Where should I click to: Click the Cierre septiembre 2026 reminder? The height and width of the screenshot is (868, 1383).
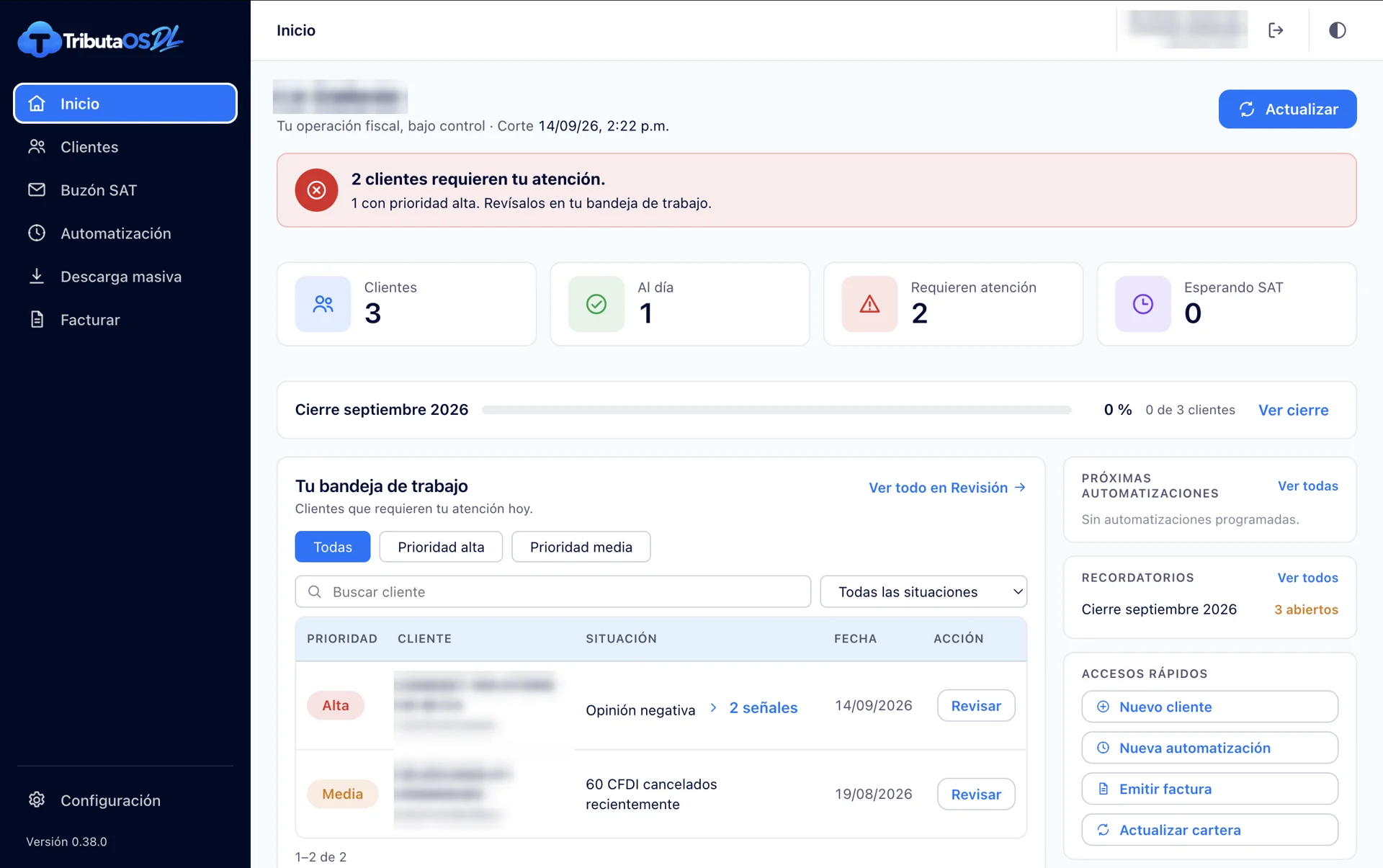point(1159,609)
